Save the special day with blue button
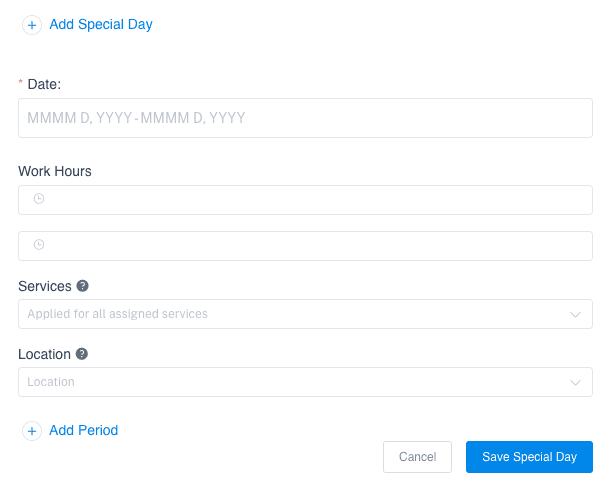614x495 pixels. coord(529,457)
